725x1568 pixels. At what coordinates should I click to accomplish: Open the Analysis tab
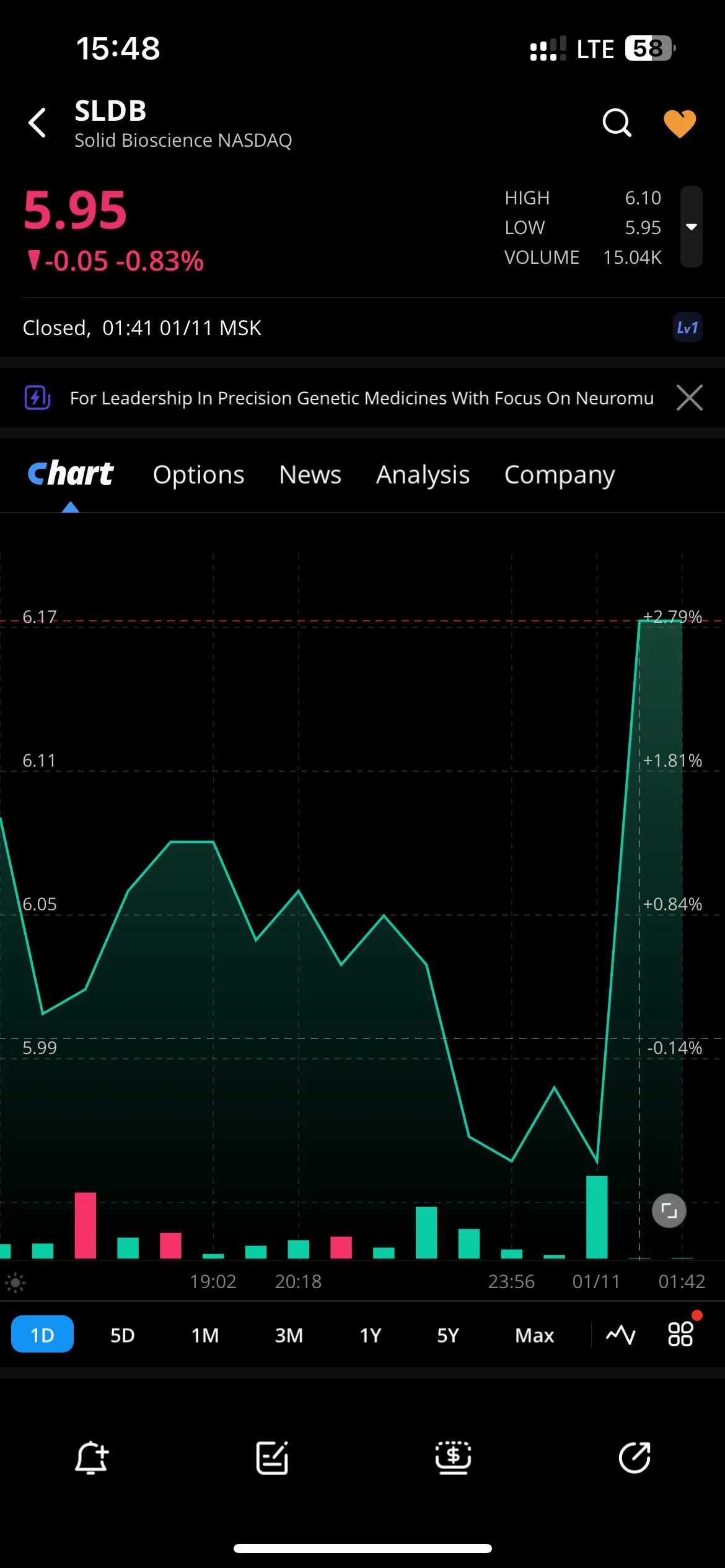click(x=423, y=474)
